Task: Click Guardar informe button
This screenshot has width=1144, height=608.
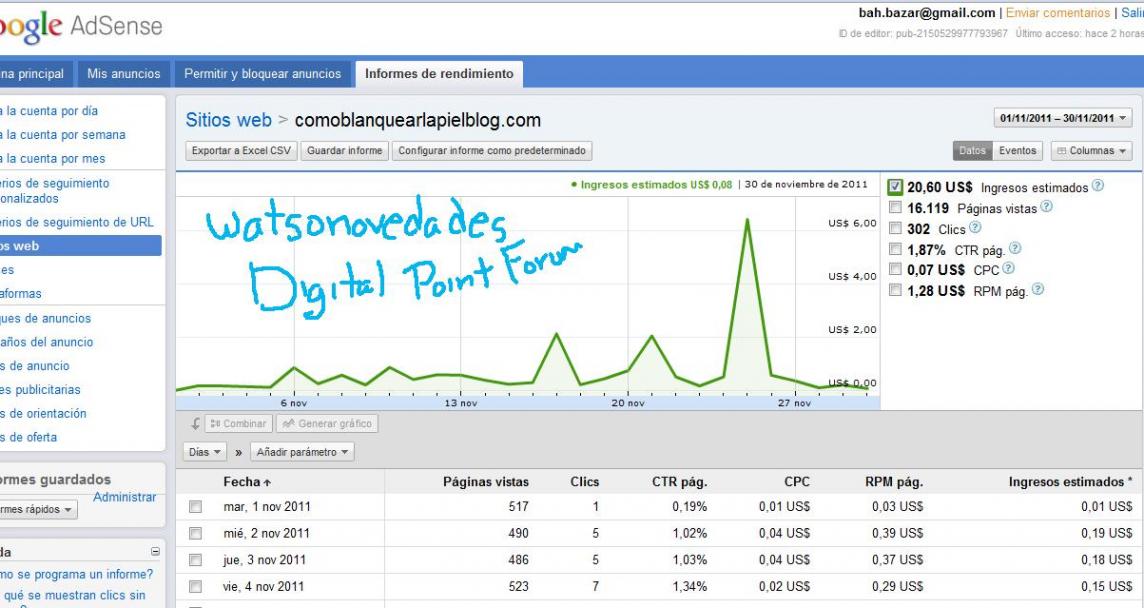Action: 344,150
